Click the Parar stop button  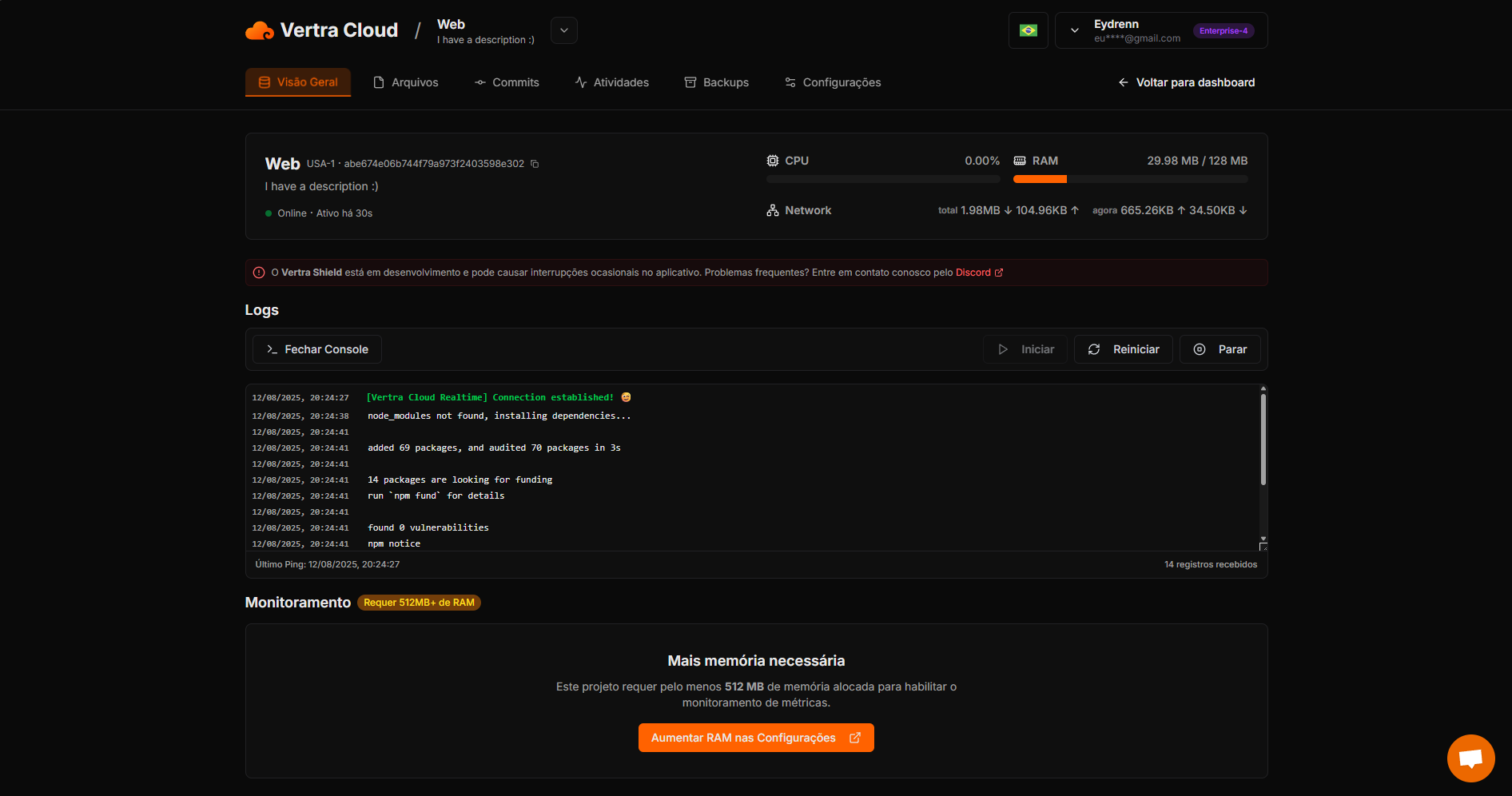click(x=1220, y=349)
